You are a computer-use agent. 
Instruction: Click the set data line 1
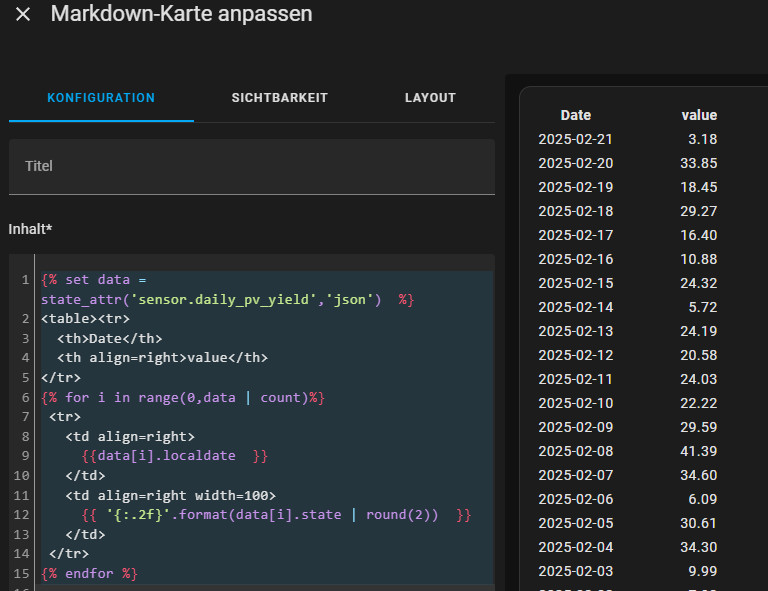(x=94, y=280)
